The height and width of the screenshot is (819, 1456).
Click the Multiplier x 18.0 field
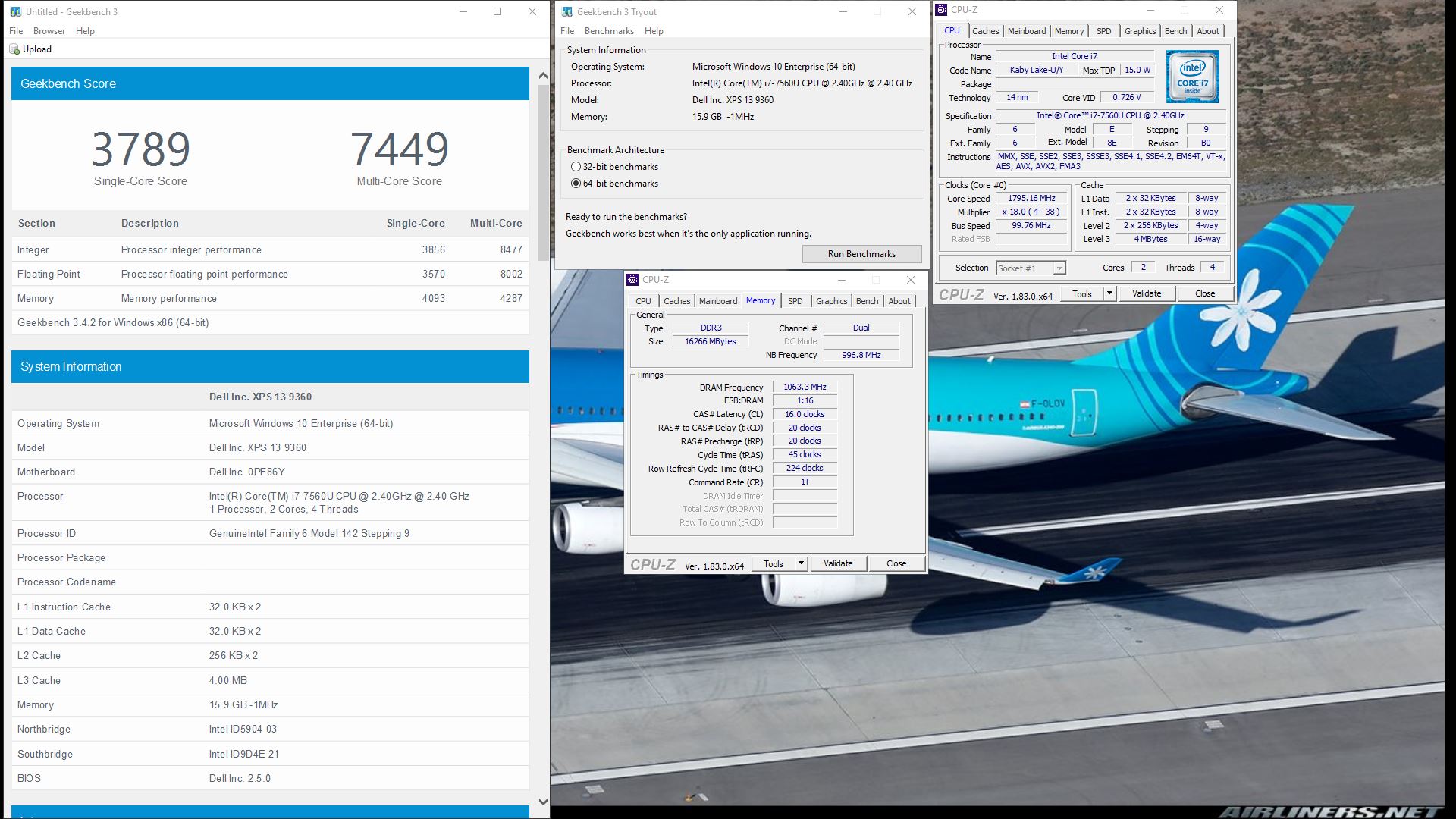pyautogui.click(x=1031, y=212)
